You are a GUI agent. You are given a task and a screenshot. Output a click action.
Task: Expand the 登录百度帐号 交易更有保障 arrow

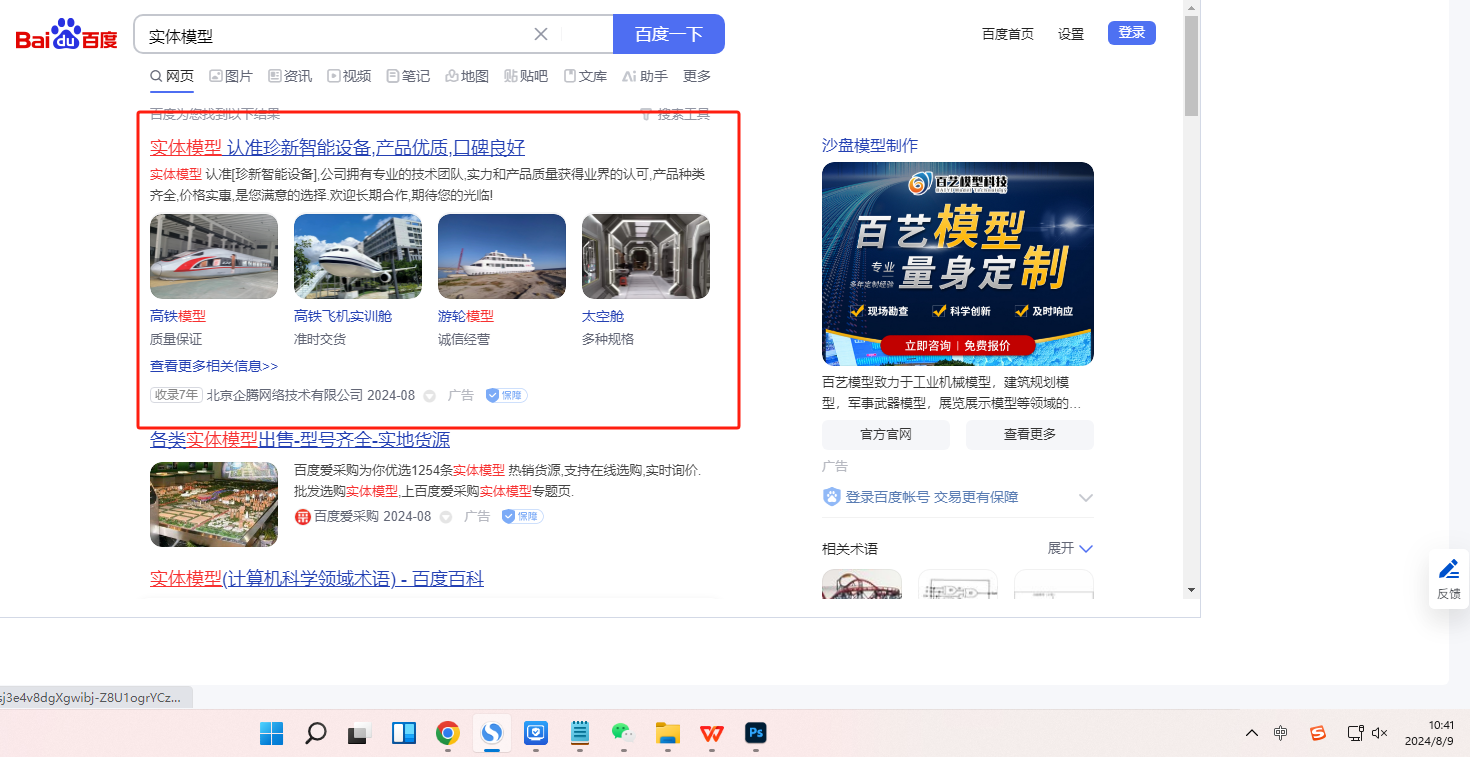[x=1085, y=497]
